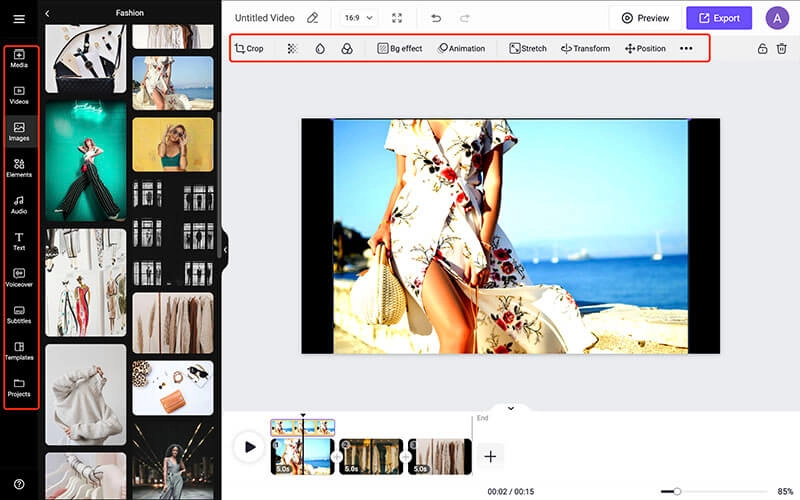
Task: Open the Media panel
Action: 19,59
